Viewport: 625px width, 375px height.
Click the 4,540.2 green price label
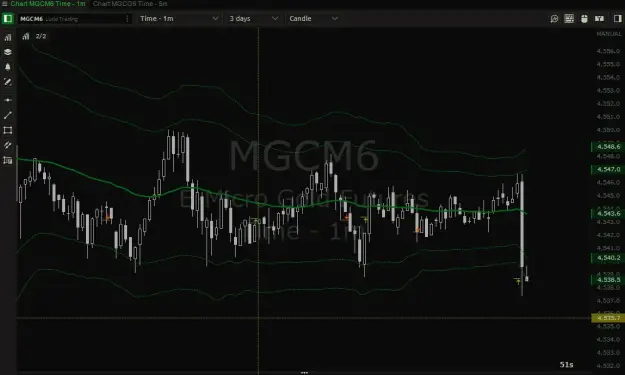[608, 258]
